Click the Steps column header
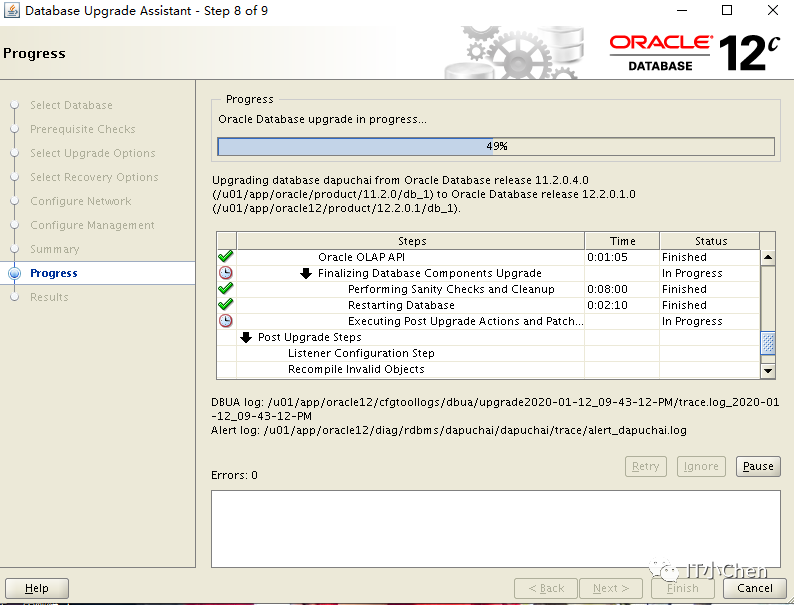The image size is (794, 605). (x=411, y=241)
